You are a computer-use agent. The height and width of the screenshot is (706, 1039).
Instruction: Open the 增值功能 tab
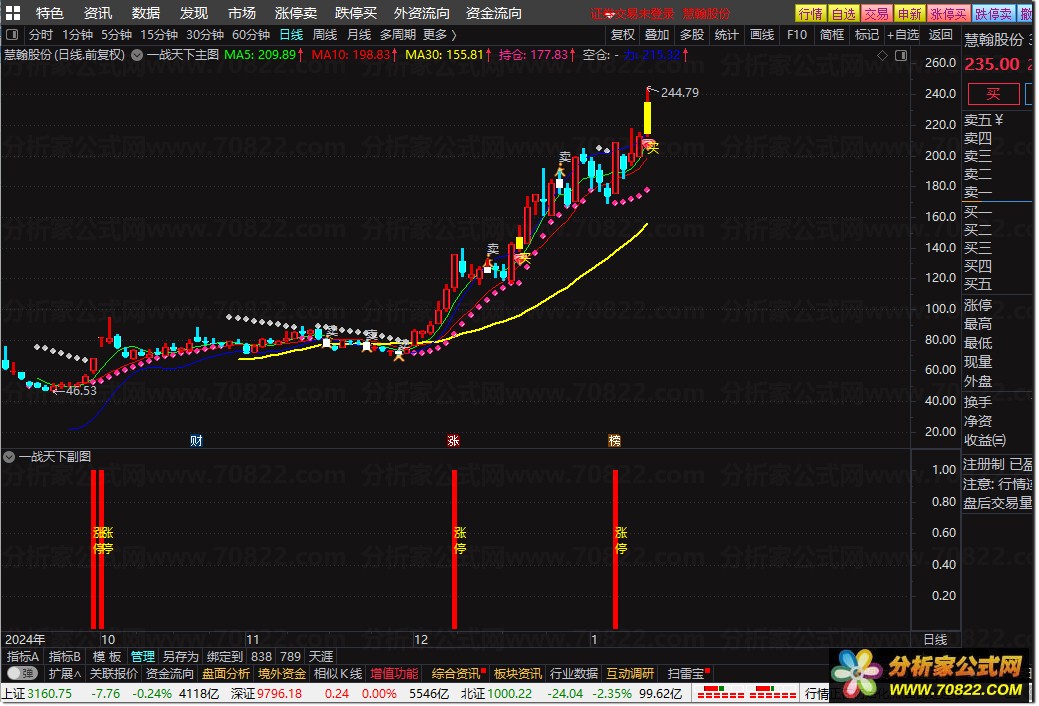tap(394, 674)
